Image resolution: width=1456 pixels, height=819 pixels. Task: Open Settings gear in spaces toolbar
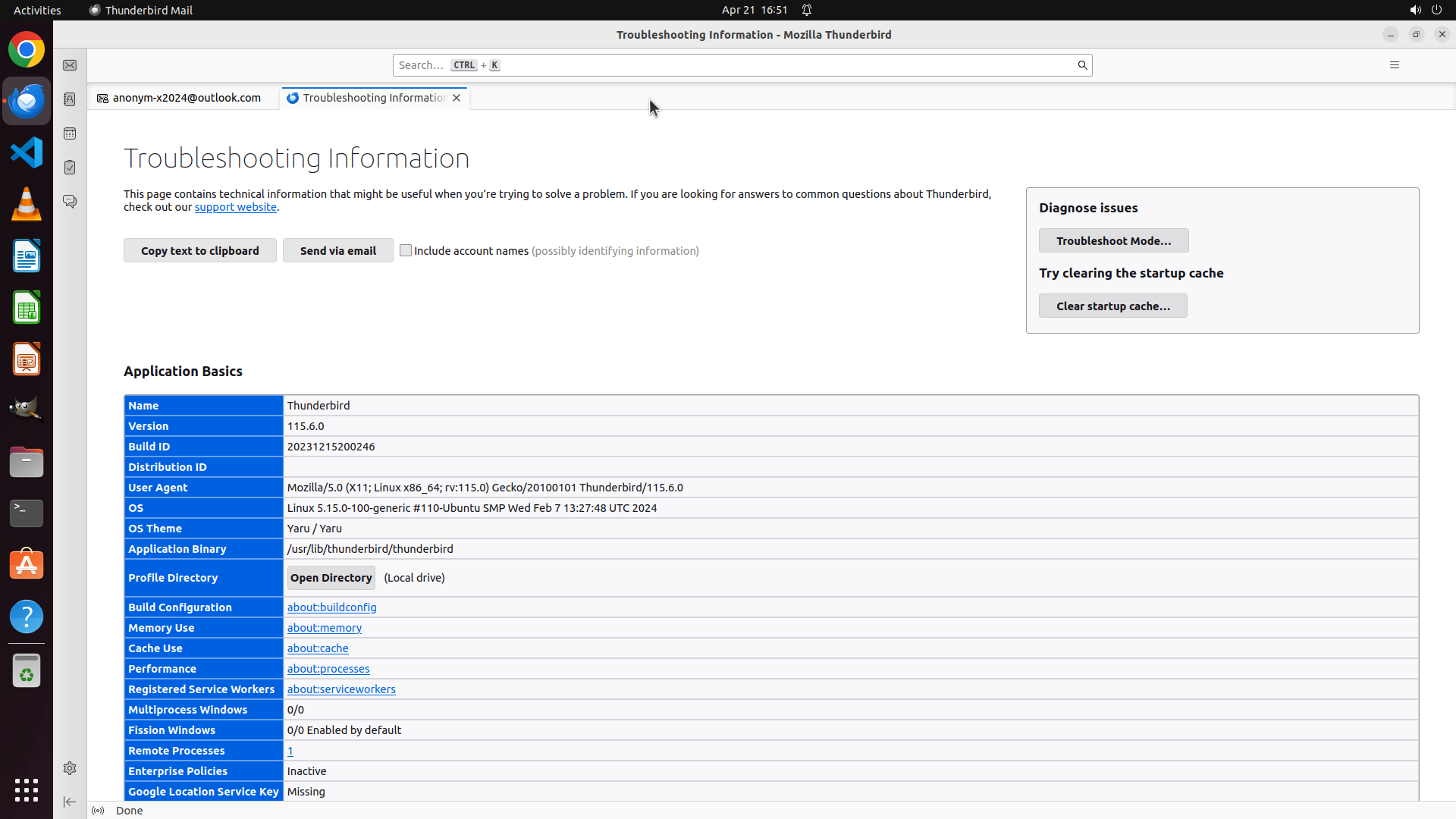tap(70, 768)
